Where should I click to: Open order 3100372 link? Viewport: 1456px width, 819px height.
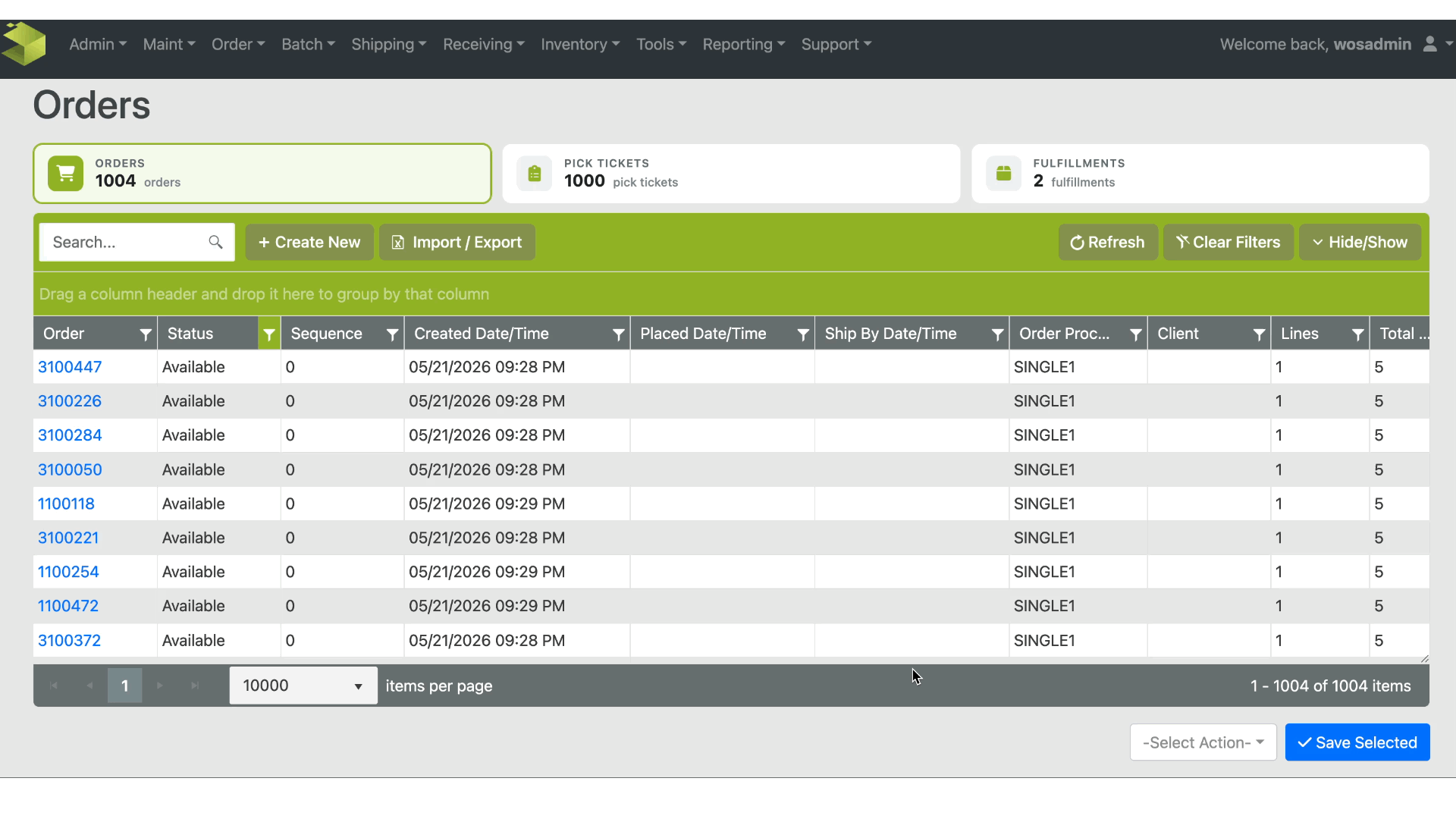[69, 641]
